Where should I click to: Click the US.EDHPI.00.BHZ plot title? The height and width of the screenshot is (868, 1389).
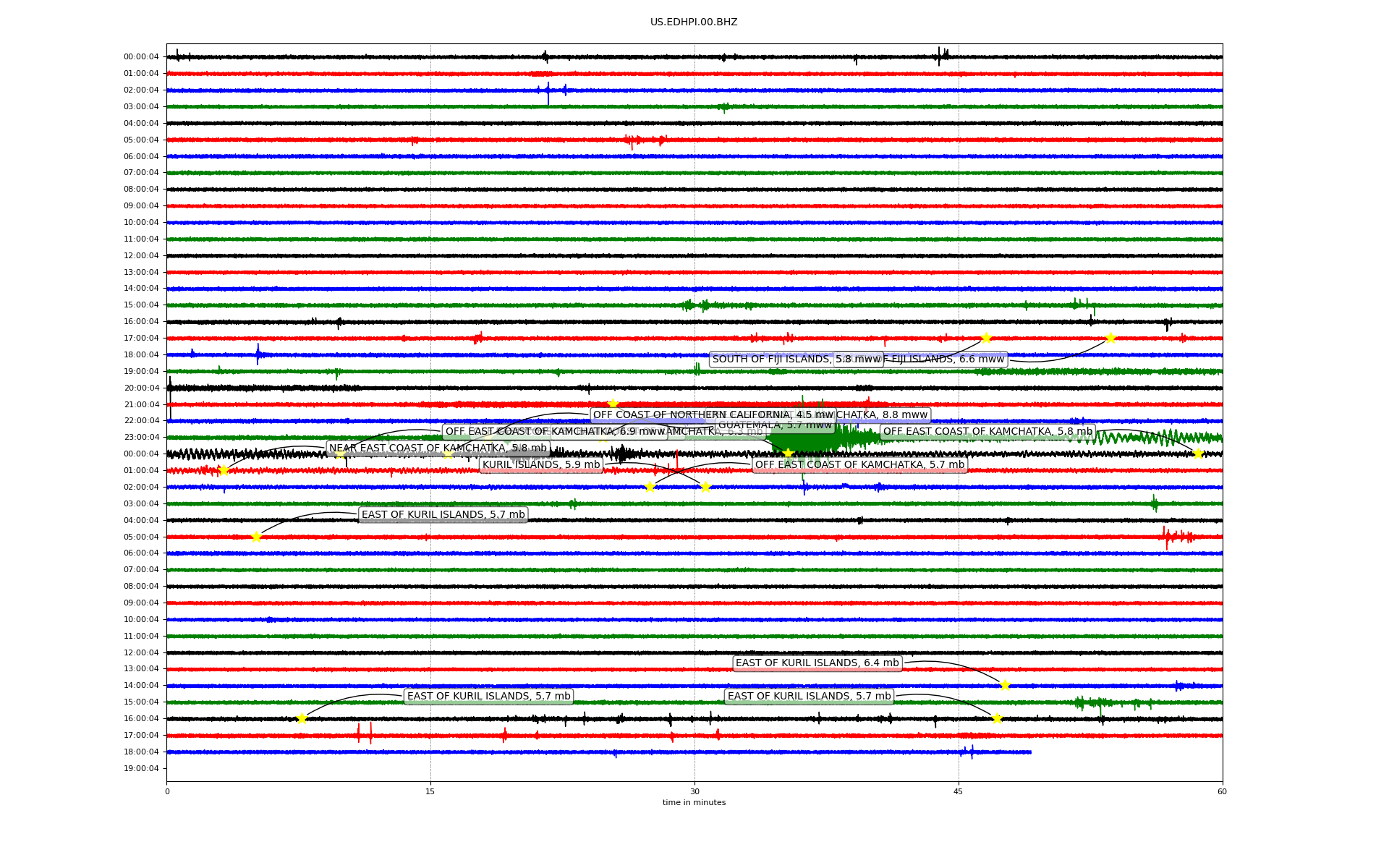tap(694, 22)
